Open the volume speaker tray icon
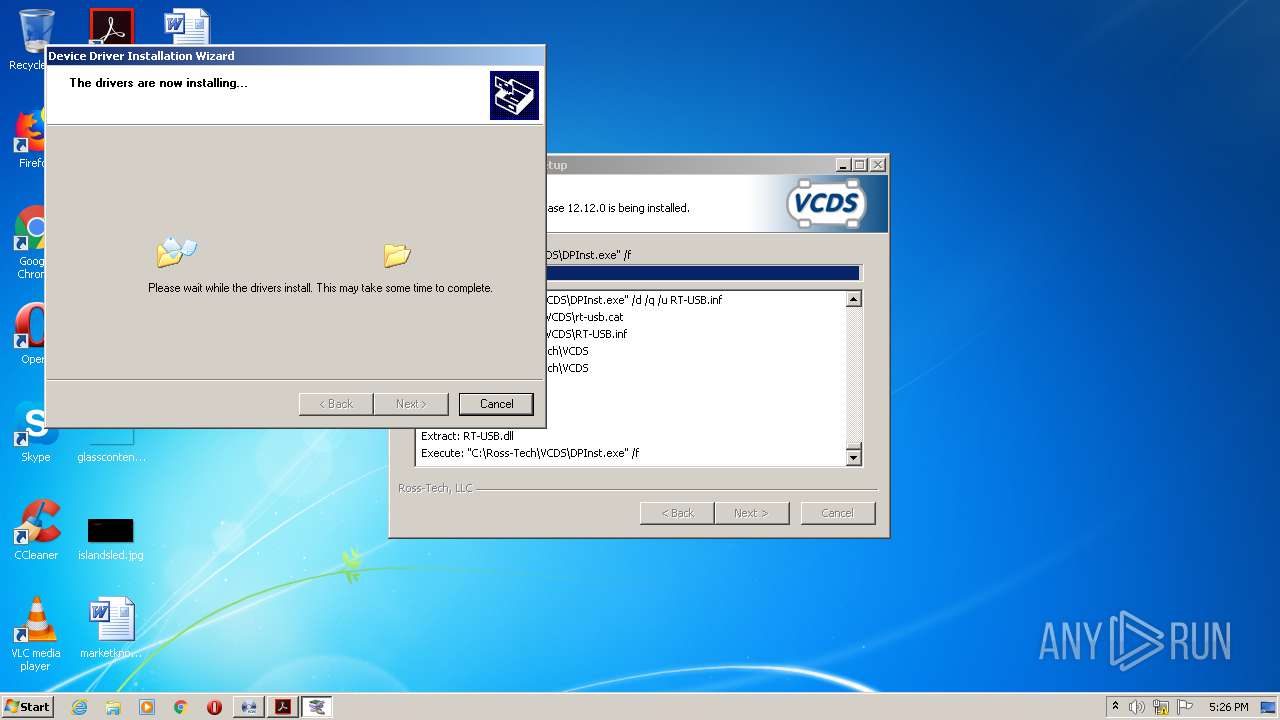 (x=1137, y=707)
